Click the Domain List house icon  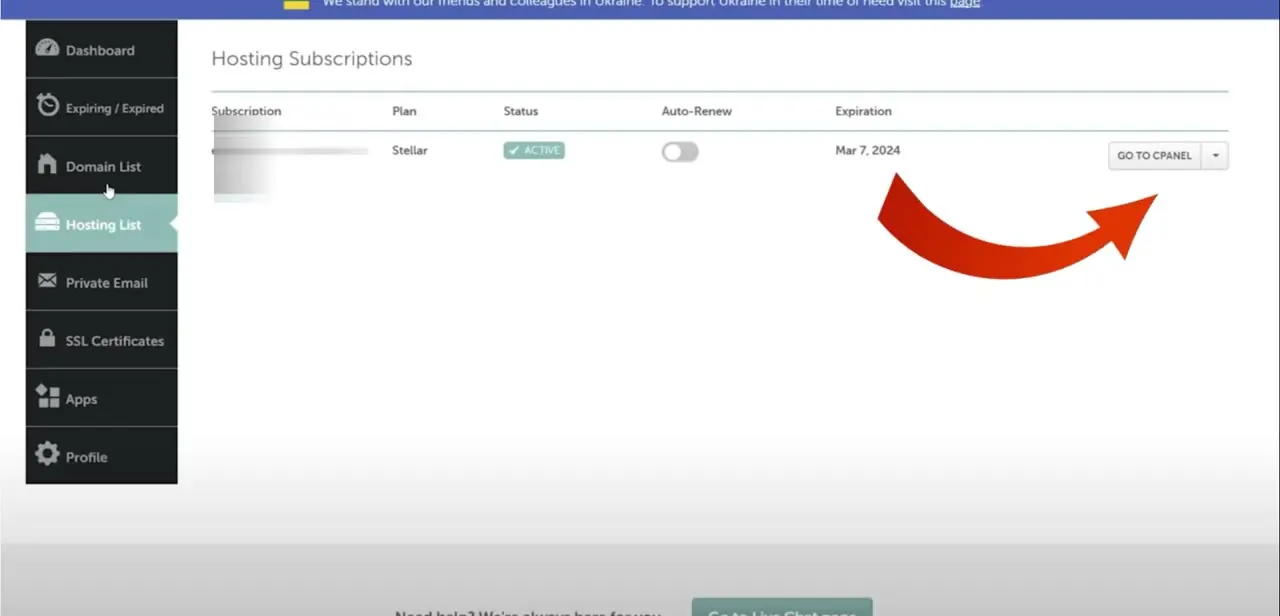pos(47,165)
